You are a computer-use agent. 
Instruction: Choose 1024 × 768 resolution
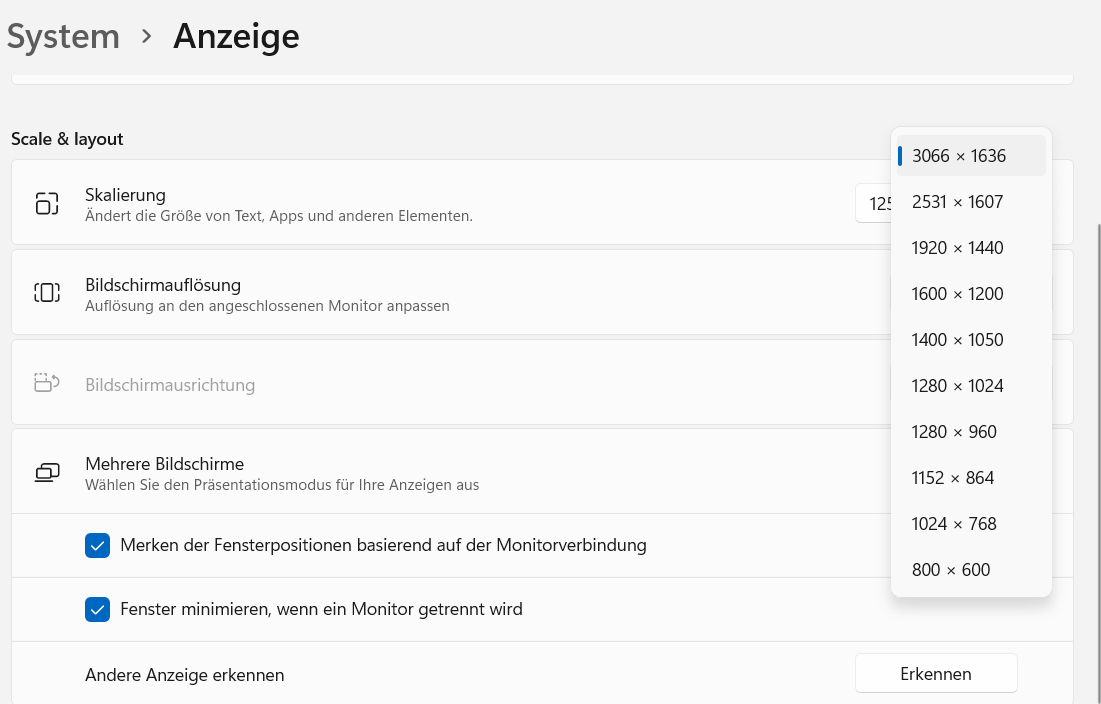970,524
